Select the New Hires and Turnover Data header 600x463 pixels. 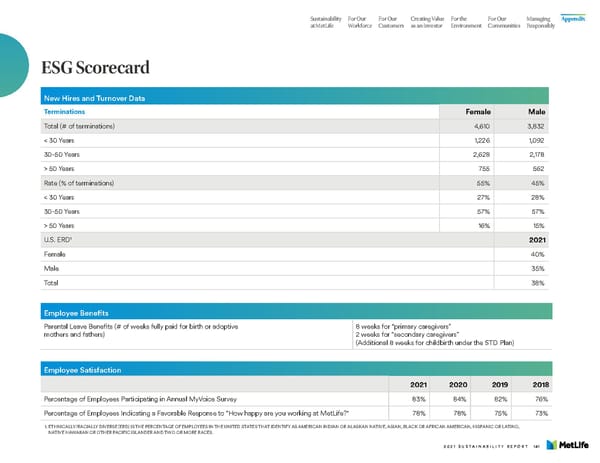coord(95,97)
